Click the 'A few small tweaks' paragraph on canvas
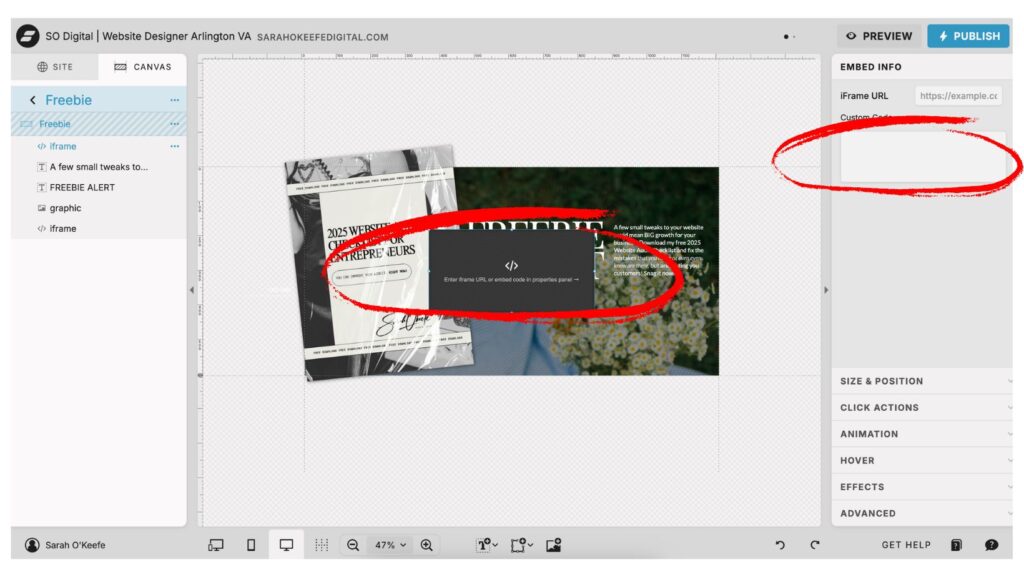1024x577 pixels. (658, 250)
